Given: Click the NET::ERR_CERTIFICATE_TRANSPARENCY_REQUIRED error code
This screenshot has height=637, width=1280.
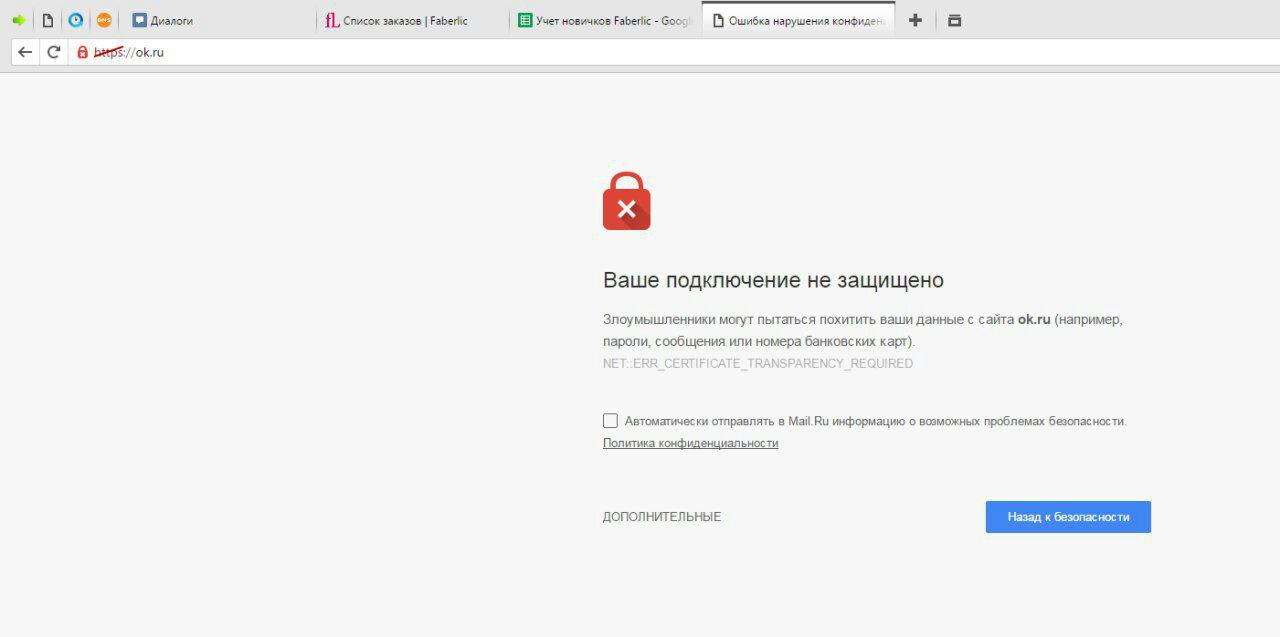Looking at the screenshot, I should click(x=758, y=363).
